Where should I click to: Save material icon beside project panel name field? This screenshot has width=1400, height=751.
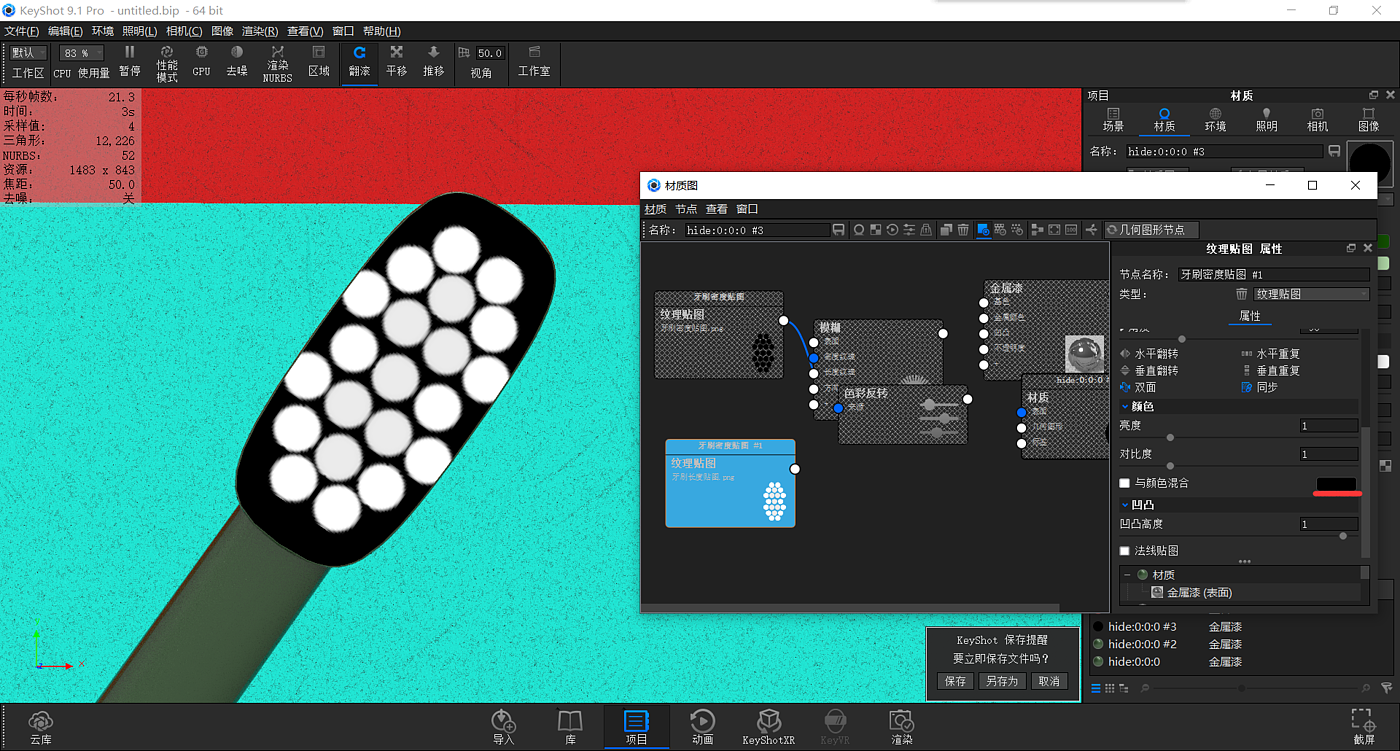[x=1334, y=151]
